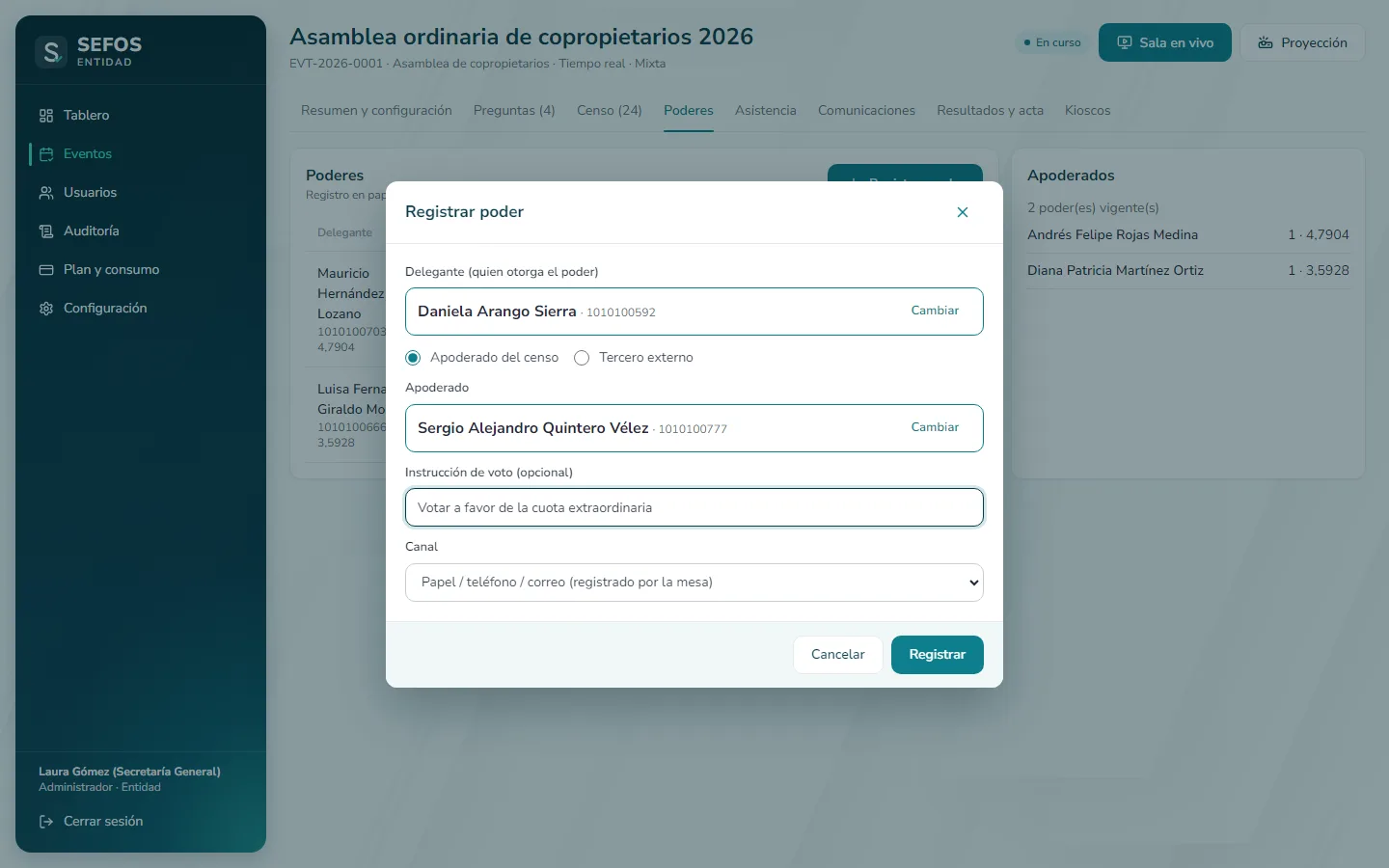The height and width of the screenshot is (868, 1389).
Task: Click the Eventos calendar icon
Action: (x=46, y=154)
